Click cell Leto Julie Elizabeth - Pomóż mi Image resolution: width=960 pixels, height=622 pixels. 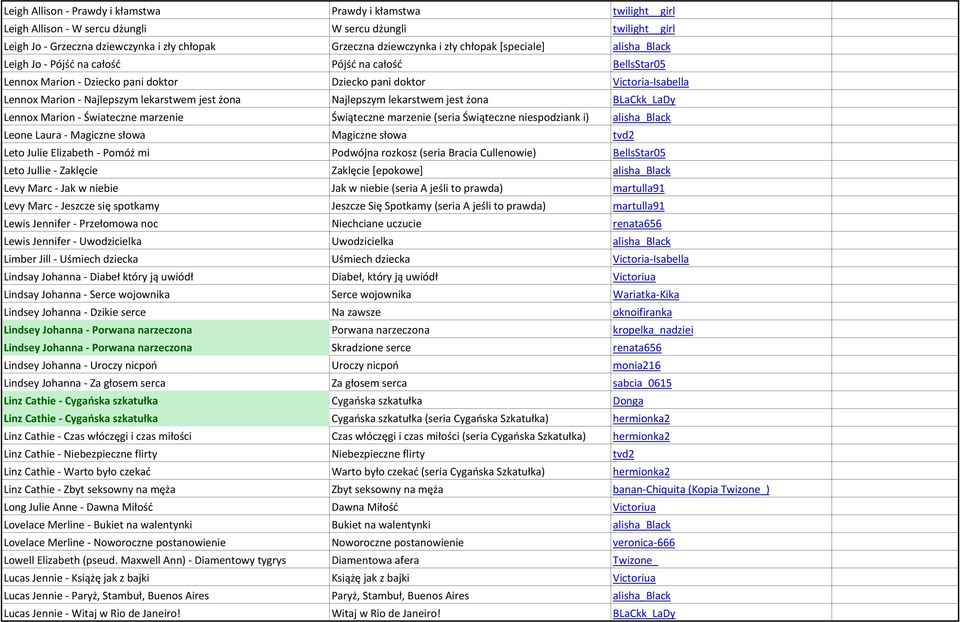pyautogui.click(x=165, y=153)
